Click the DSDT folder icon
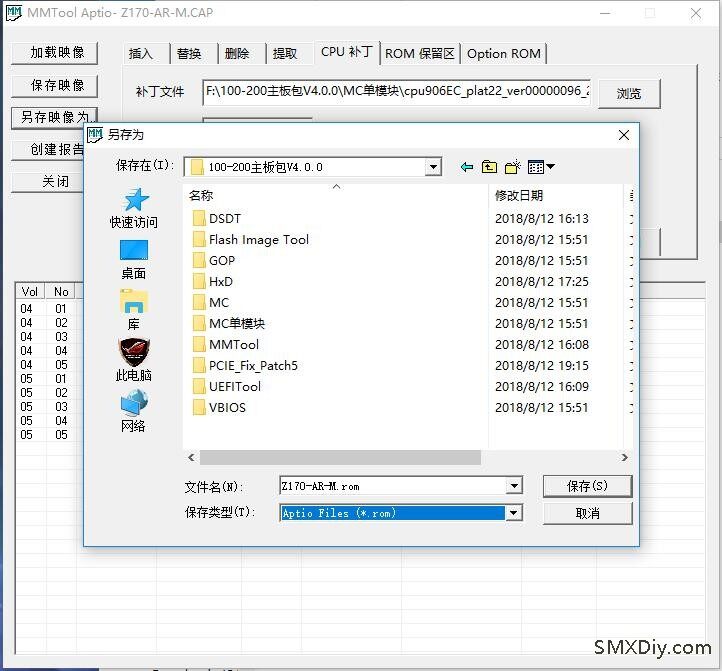Viewport: 722px width, 671px height. 199,218
